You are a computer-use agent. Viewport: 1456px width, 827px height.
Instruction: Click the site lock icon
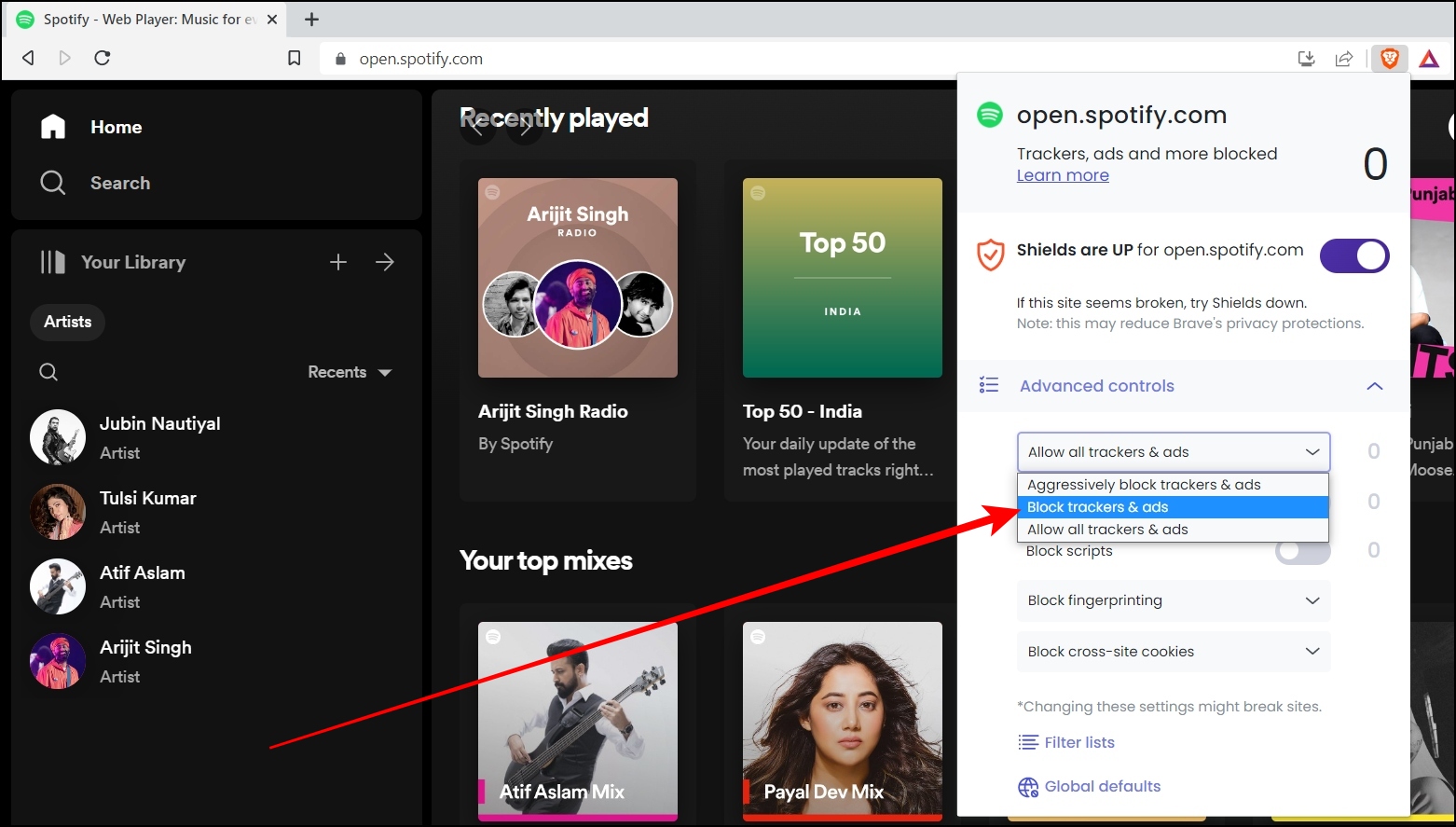click(340, 59)
